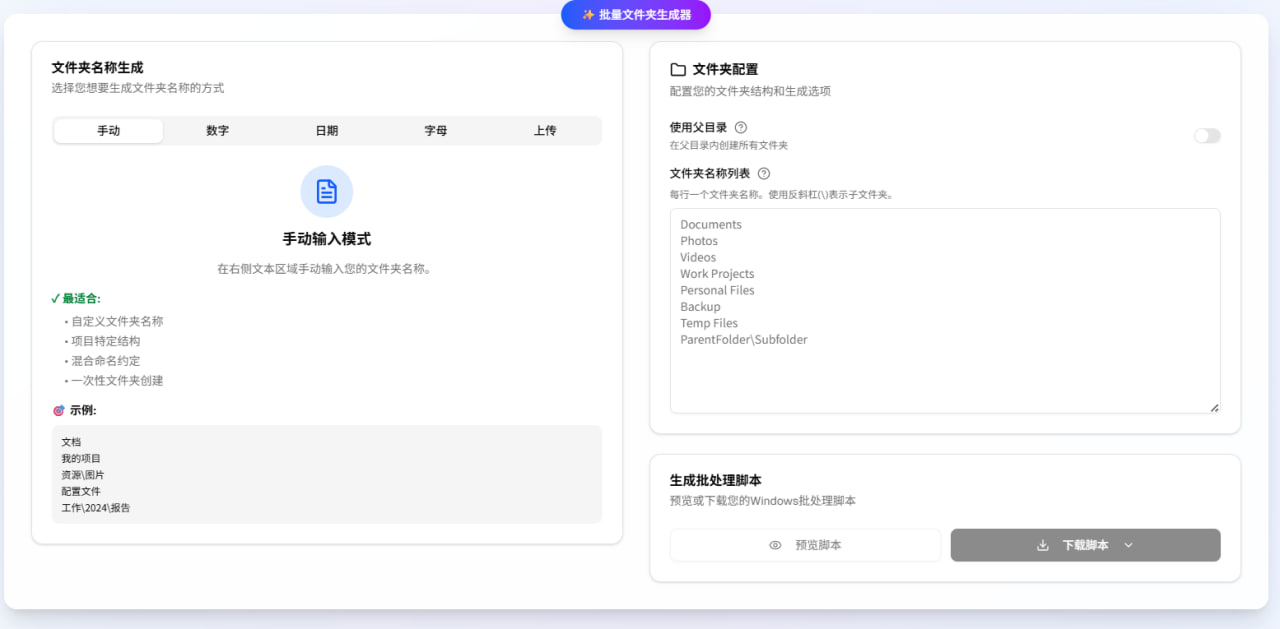Enable the 使用父目录 switch
1280x629 pixels.
(1207, 135)
